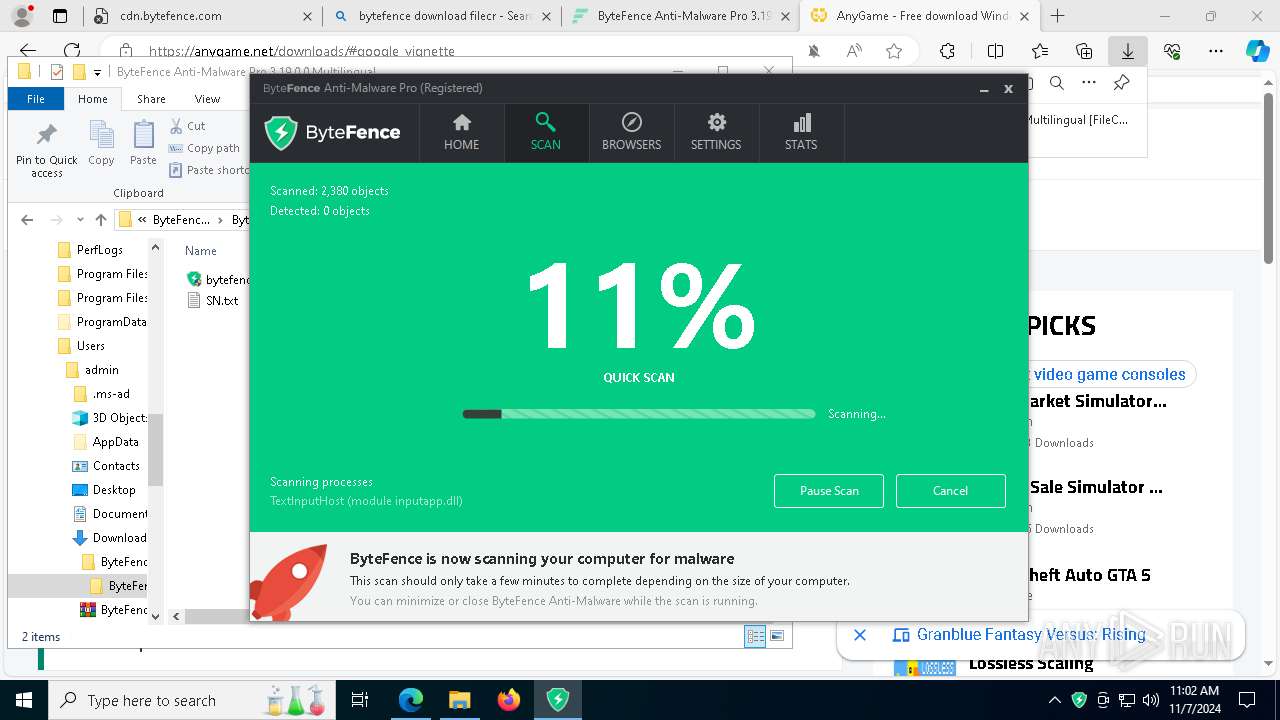This screenshot has height=720, width=1280.
Task: Click Name column header in Explorer
Action: [201, 251]
